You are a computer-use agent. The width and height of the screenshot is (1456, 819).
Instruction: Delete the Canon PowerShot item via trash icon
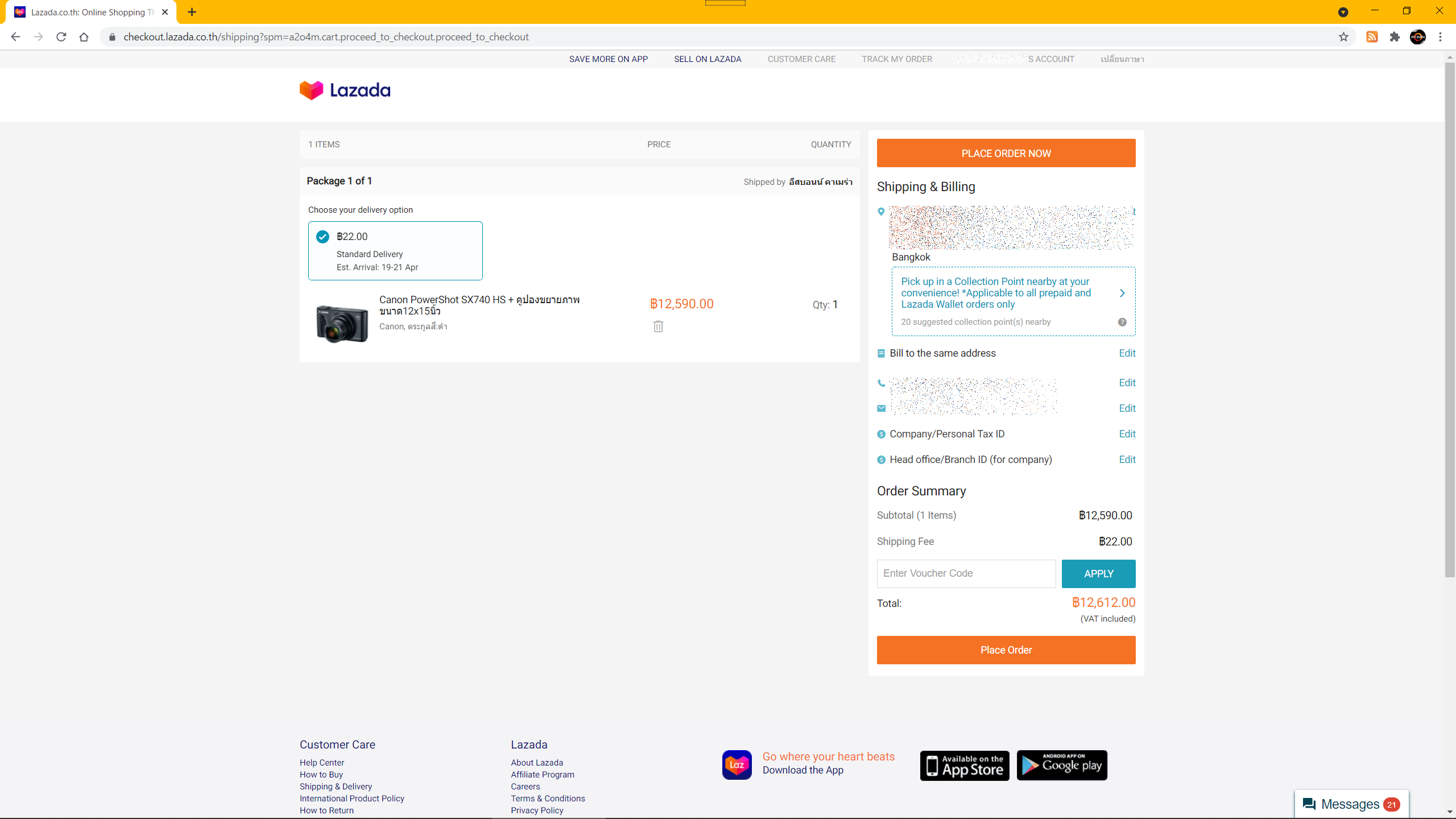pos(658,326)
